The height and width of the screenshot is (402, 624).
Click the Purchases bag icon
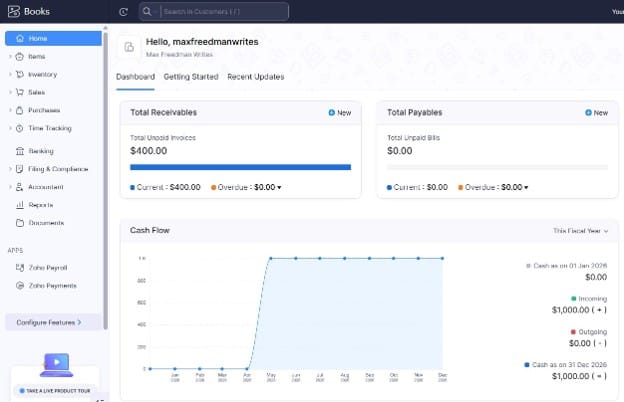20,110
